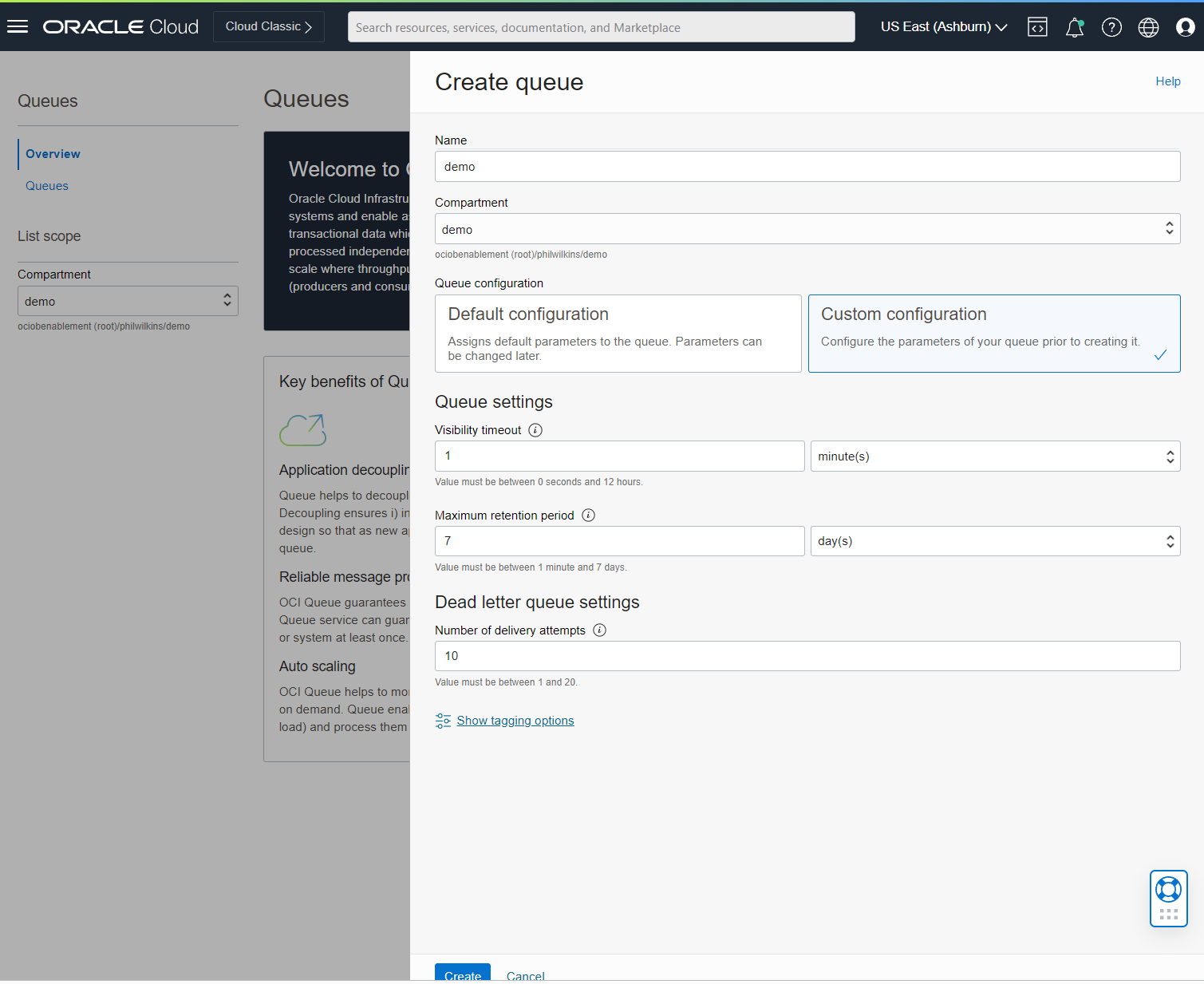Viewport: 1204px width, 984px height.
Task: View Number of delivery attempts info icon
Action: 599,630
